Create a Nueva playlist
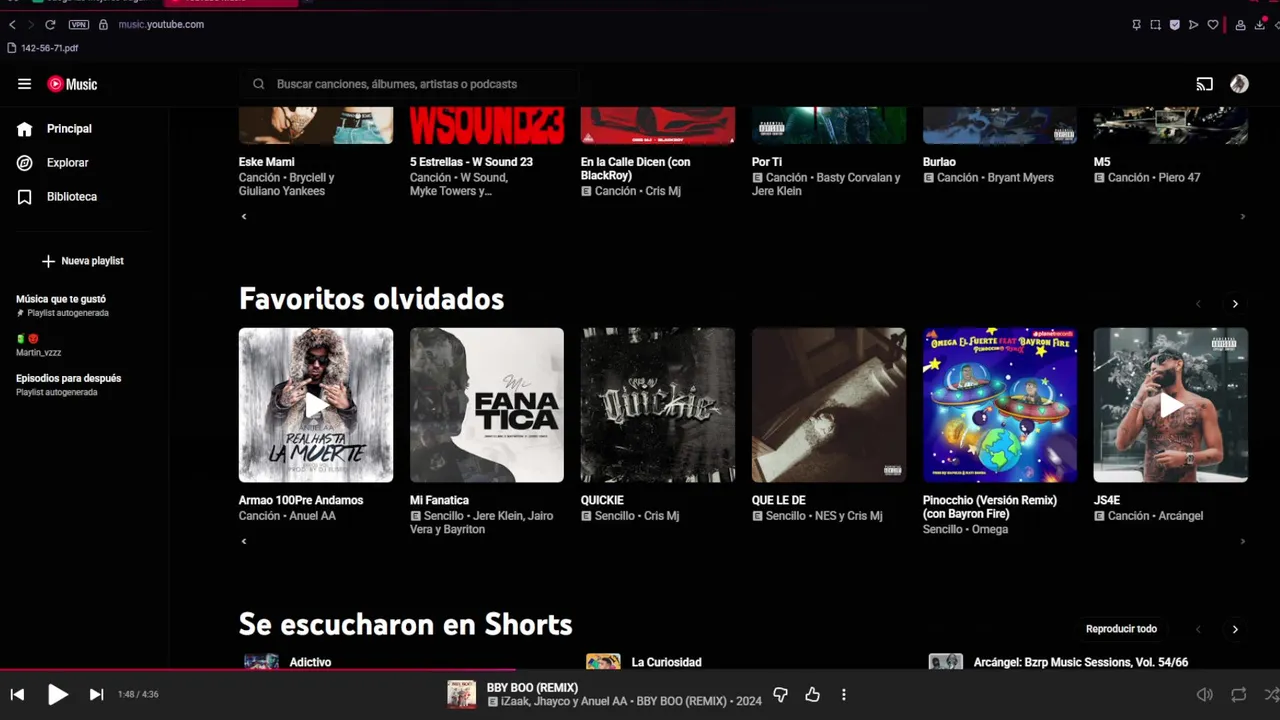Image resolution: width=1280 pixels, height=720 pixels. tap(82, 261)
